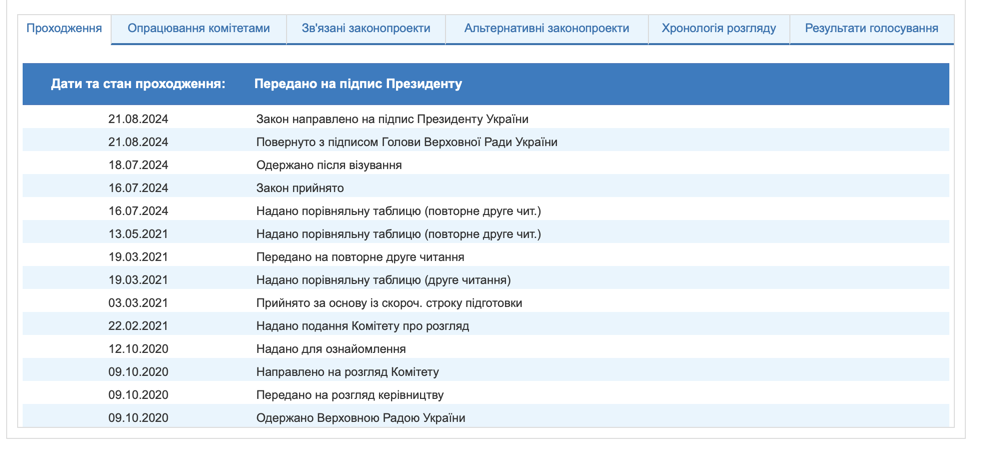
Task: Switch to the Опрацювання комітетами tab
Action: point(198,28)
